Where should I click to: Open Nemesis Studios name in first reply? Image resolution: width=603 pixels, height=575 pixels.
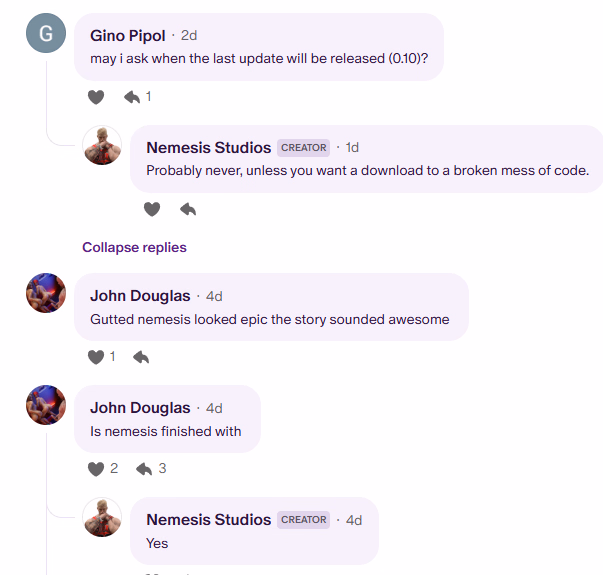208,148
